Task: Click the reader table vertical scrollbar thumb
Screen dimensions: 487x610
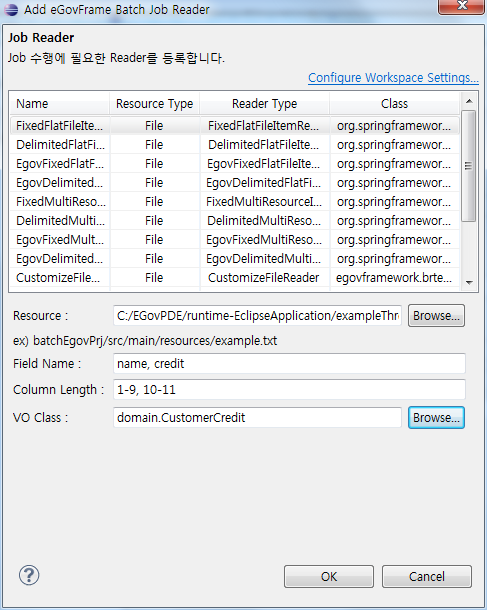Action: coord(469,166)
